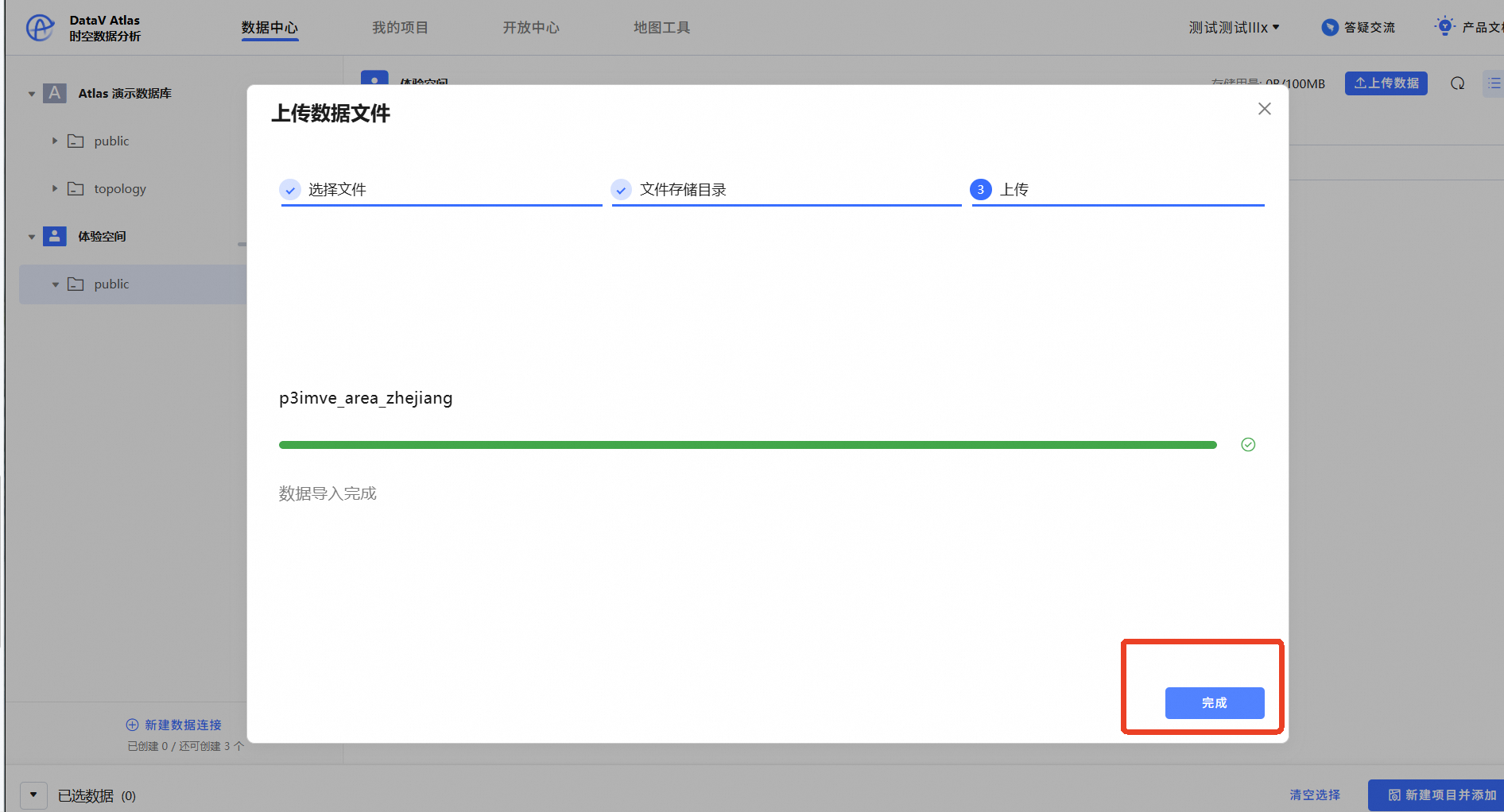Open the Atlas 演示数据库 database icon
Screen dimensions: 1504x812
pyautogui.click(x=54, y=93)
